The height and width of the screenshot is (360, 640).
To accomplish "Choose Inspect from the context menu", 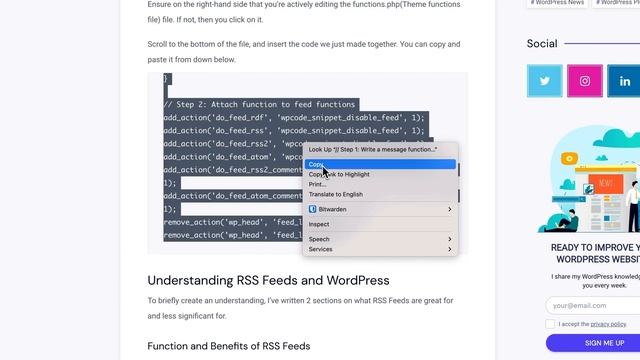I will (x=380, y=224).
